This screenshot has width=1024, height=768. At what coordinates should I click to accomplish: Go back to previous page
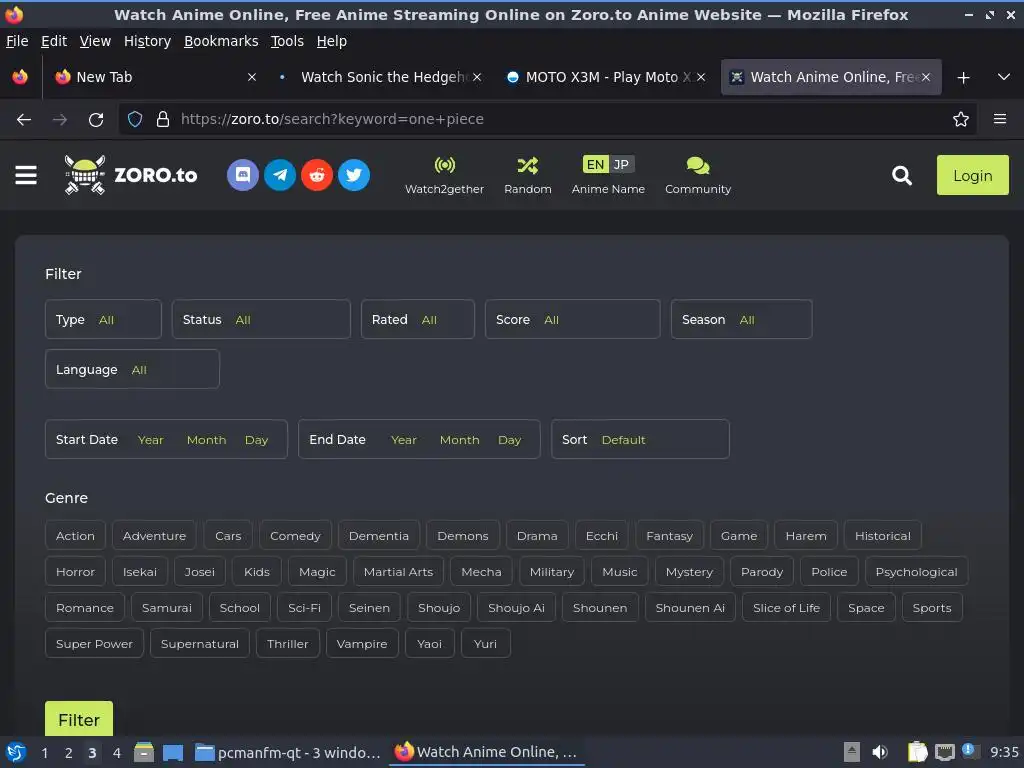pos(24,120)
